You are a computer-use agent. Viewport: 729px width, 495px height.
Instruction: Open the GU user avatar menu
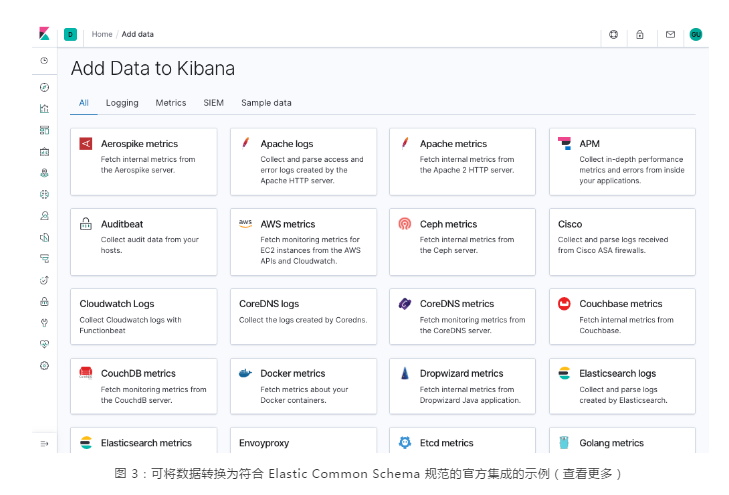(696, 34)
